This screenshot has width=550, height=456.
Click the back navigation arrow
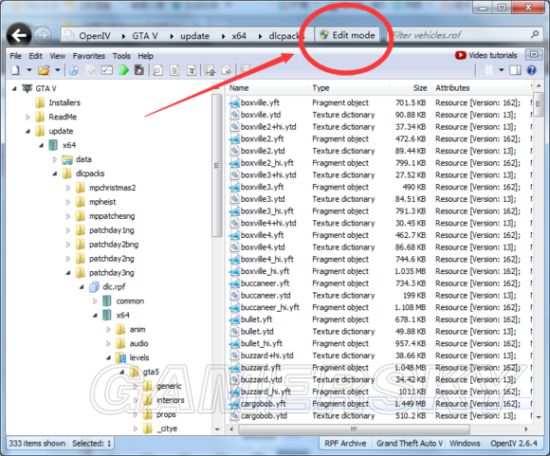coord(19,35)
